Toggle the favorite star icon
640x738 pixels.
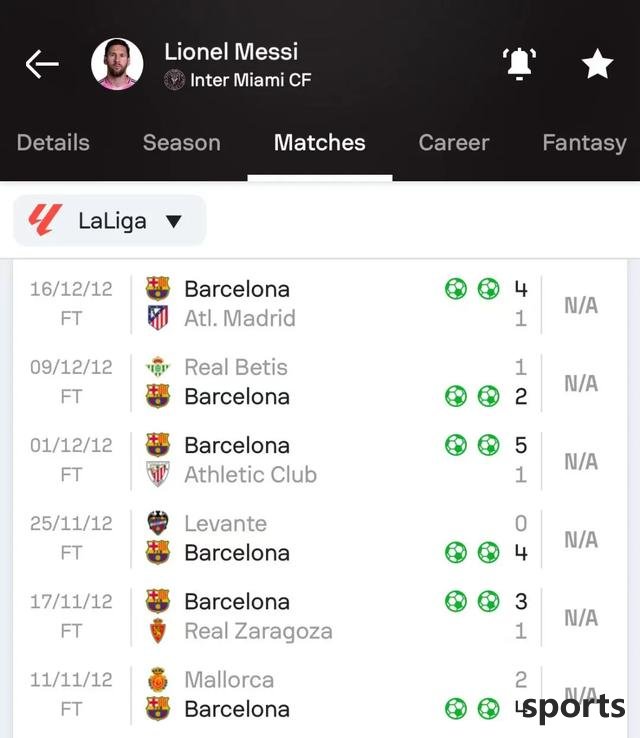click(597, 64)
